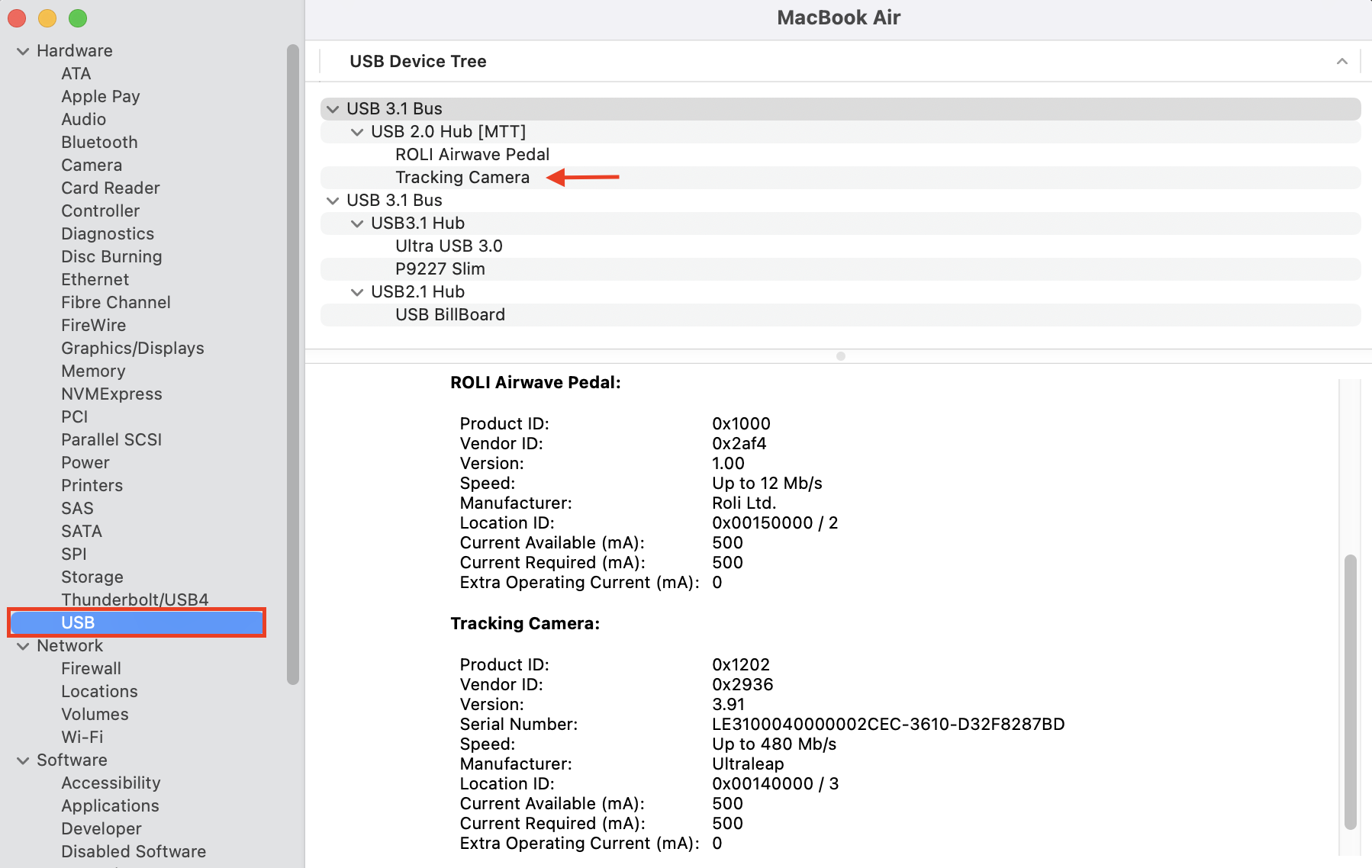Open Disc Burning in sidebar
Screen dimensions: 1372x868
pyautogui.click(x=112, y=256)
